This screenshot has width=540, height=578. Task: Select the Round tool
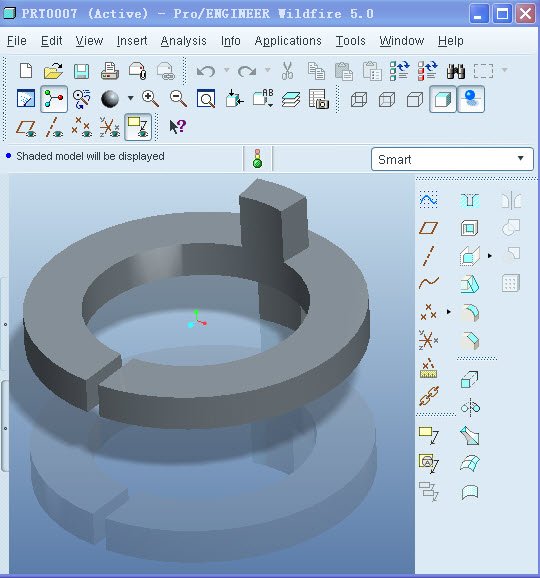tap(470, 313)
